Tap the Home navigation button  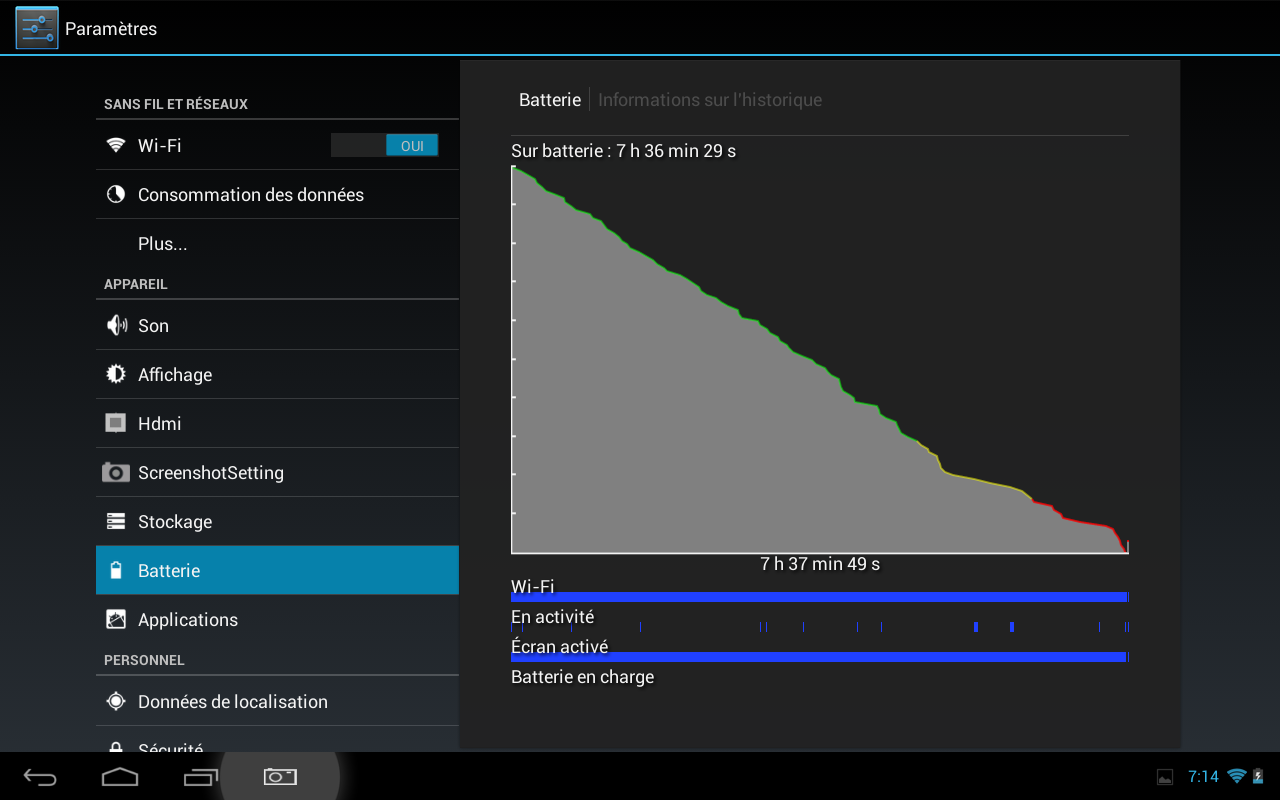click(x=120, y=776)
